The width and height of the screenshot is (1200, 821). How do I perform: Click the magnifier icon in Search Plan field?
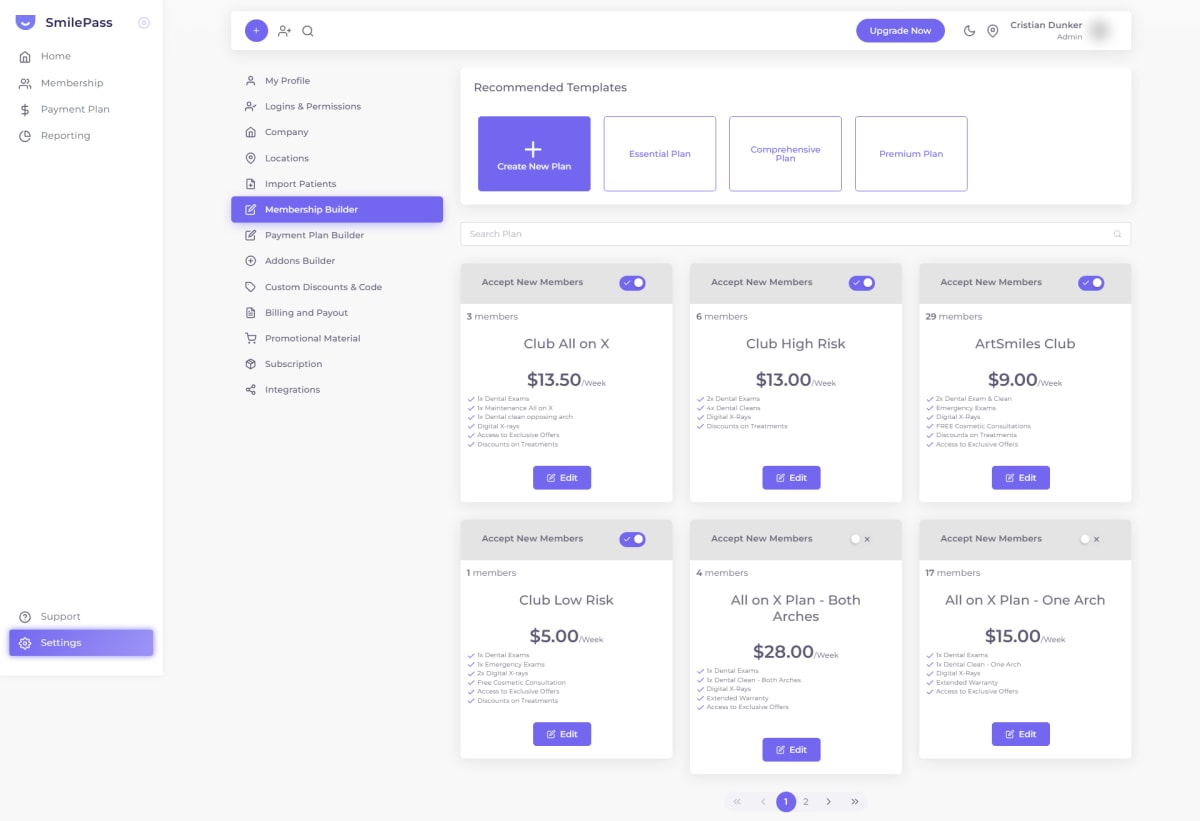pyautogui.click(x=1118, y=234)
